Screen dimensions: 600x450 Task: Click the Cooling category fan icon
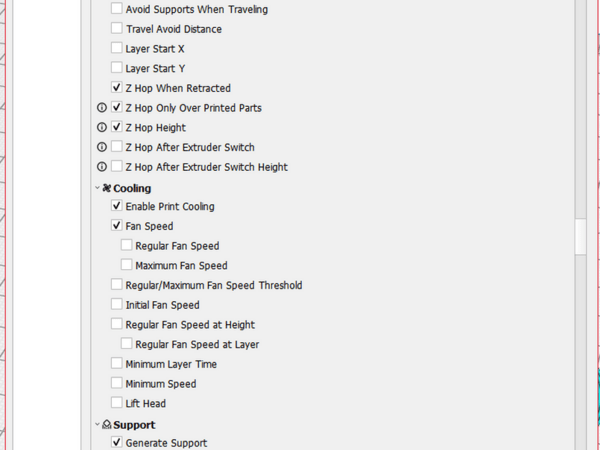[106, 188]
